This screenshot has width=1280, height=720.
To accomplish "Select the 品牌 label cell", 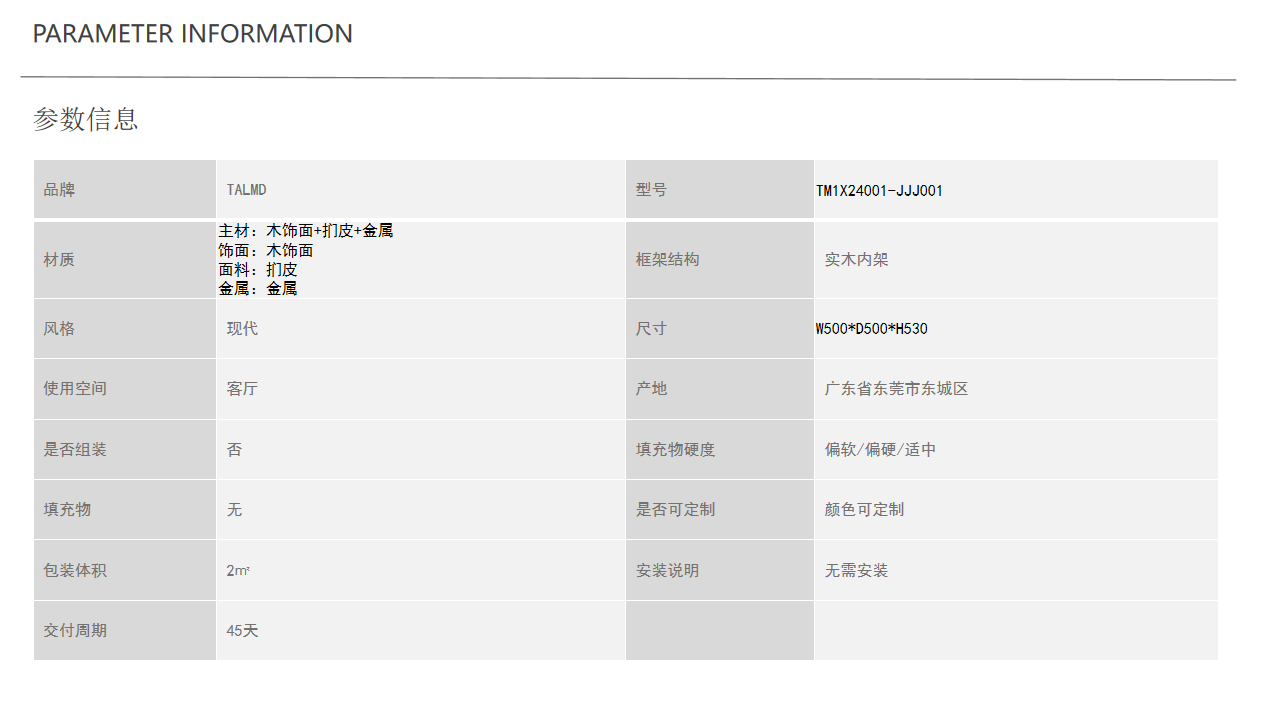I will [x=125, y=189].
